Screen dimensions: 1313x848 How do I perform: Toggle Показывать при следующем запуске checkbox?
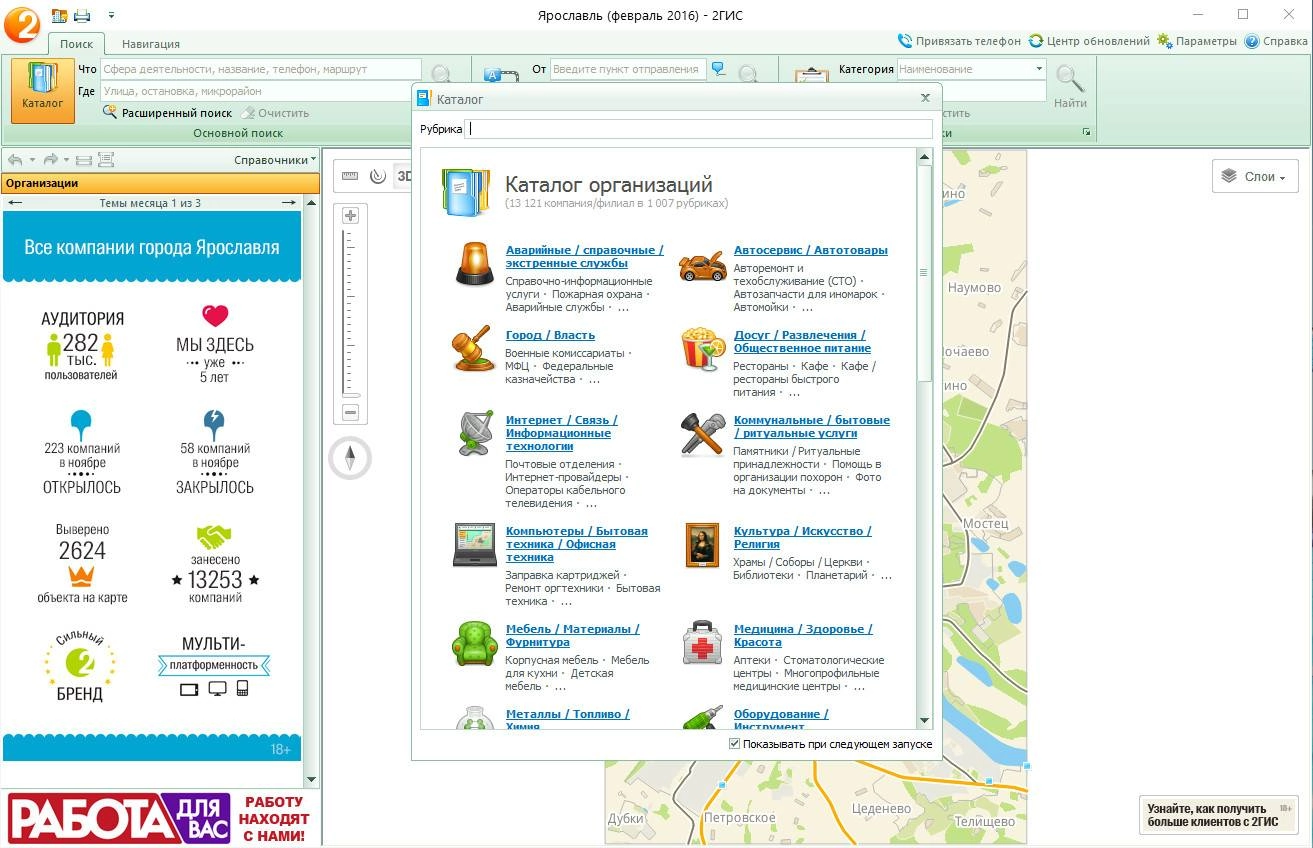click(735, 744)
